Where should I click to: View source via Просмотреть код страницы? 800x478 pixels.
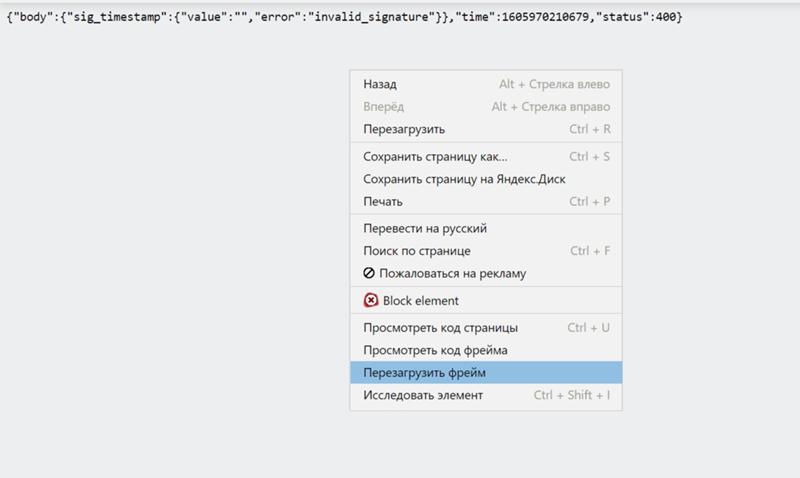pyautogui.click(x=440, y=327)
